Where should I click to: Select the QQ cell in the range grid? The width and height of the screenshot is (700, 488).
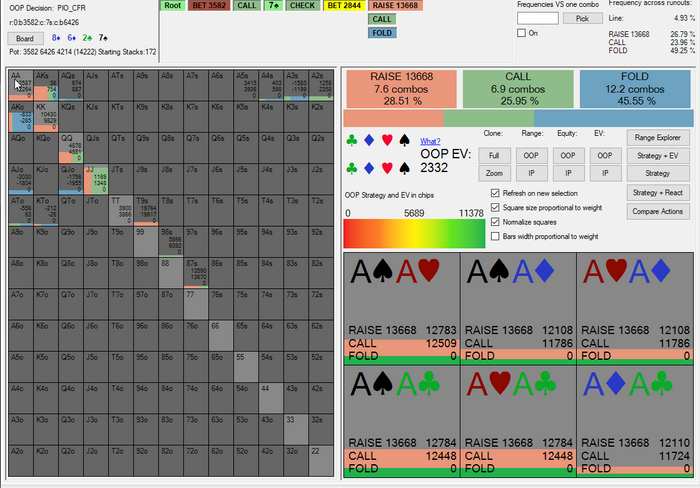(71, 148)
